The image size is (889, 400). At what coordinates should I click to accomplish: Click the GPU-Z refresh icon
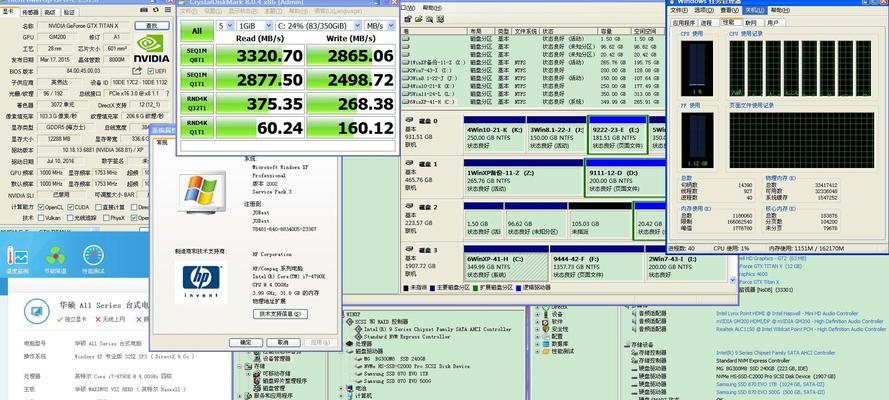click(158, 12)
